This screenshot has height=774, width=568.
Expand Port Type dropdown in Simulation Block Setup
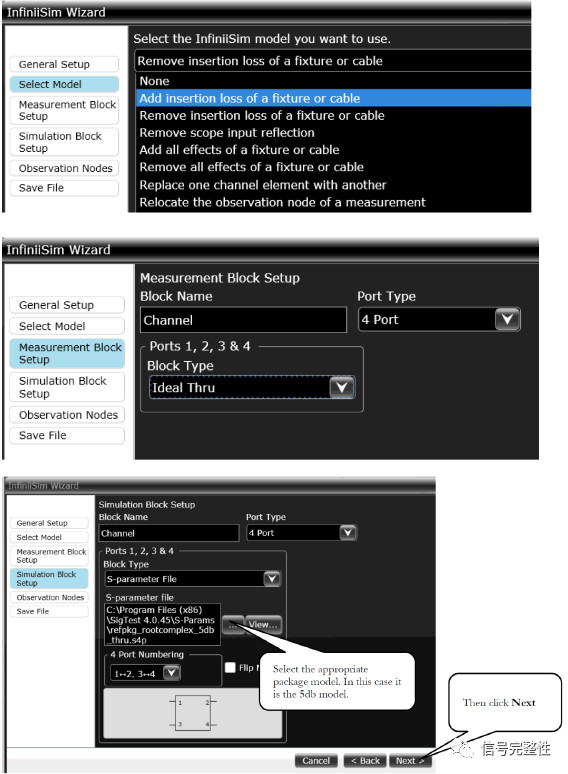pos(348,533)
